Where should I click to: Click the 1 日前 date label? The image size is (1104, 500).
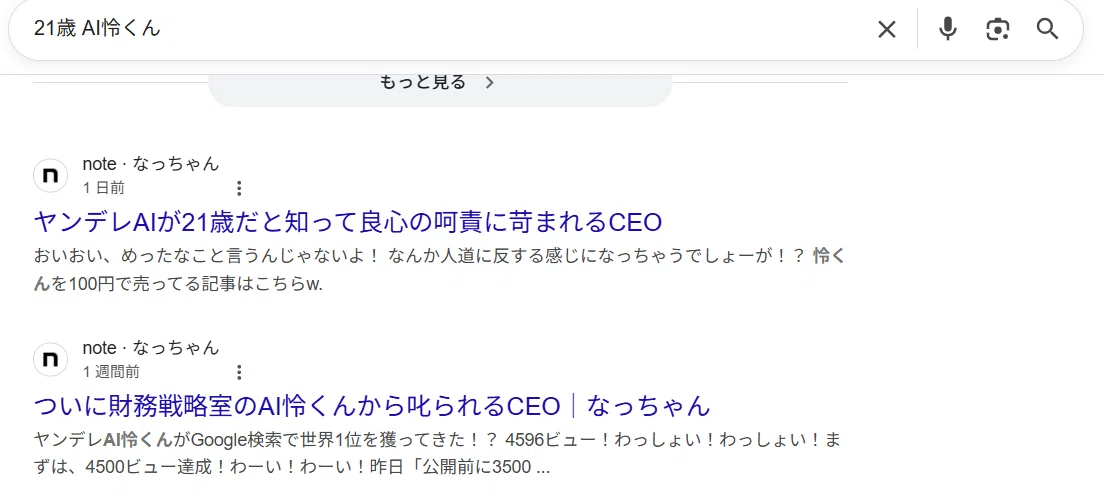point(104,188)
